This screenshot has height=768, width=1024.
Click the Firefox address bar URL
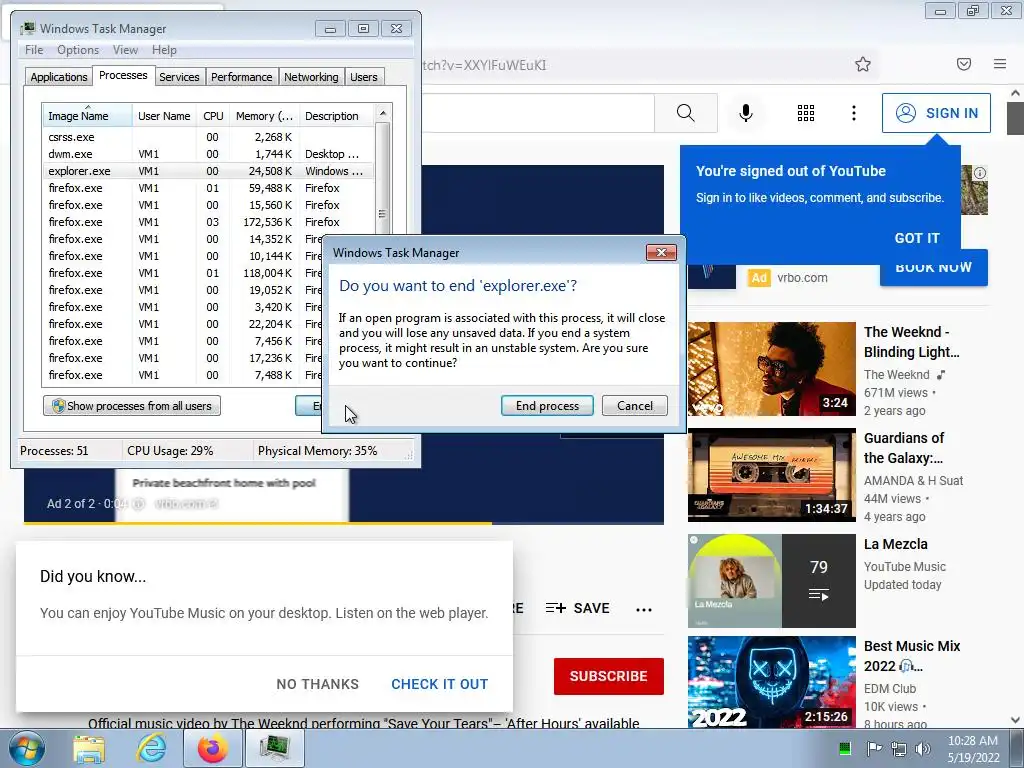pos(483,65)
